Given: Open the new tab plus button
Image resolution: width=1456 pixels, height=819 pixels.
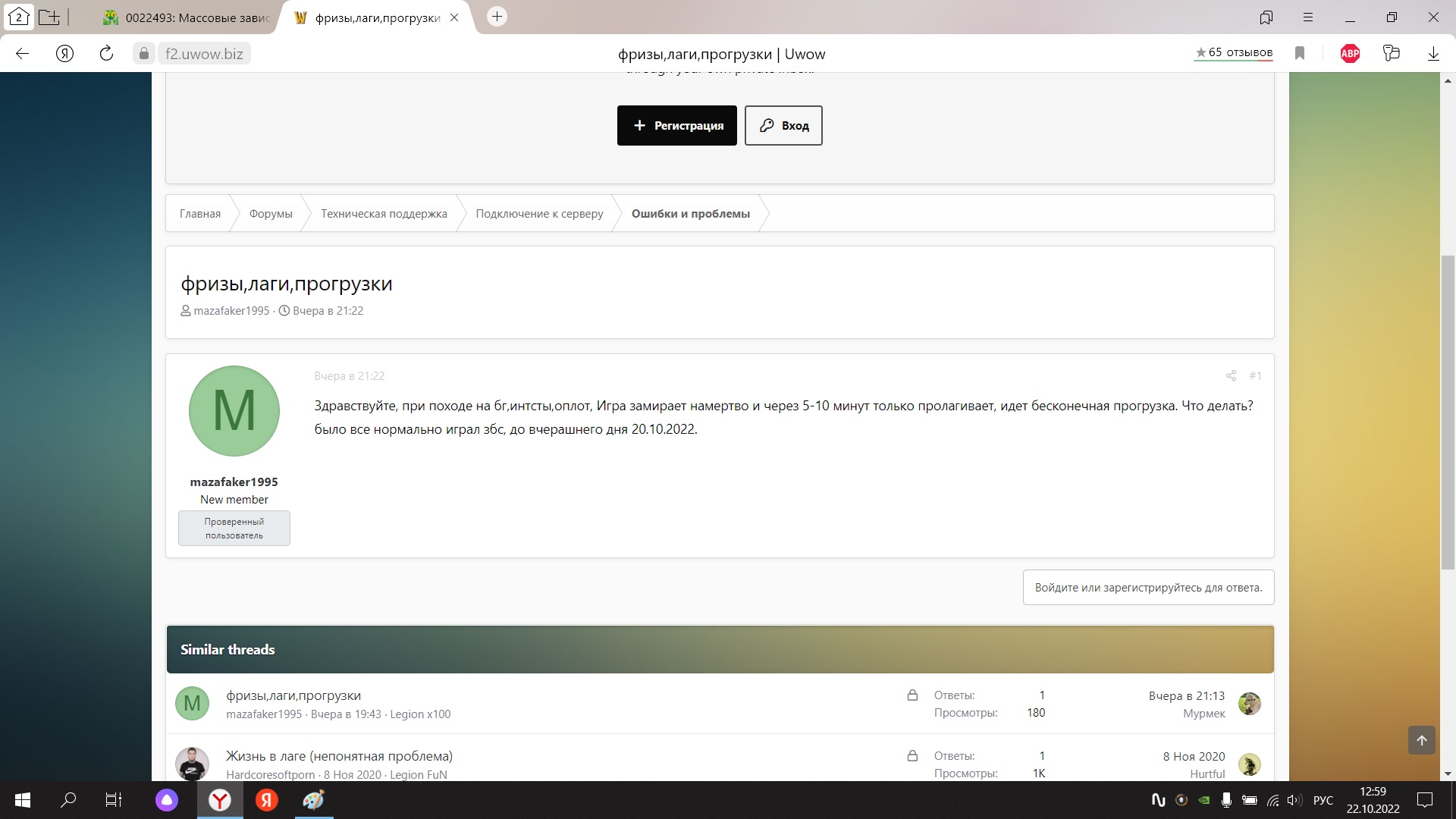Looking at the screenshot, I should point(497,17).
